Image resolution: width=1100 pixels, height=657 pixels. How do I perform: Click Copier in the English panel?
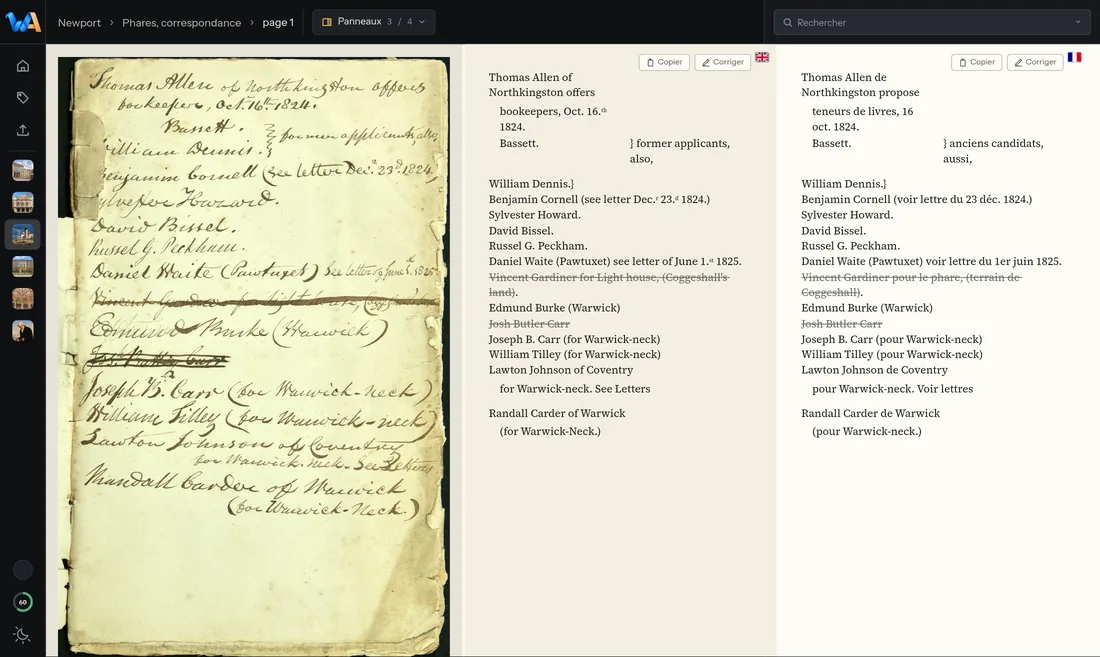point(664,62)
